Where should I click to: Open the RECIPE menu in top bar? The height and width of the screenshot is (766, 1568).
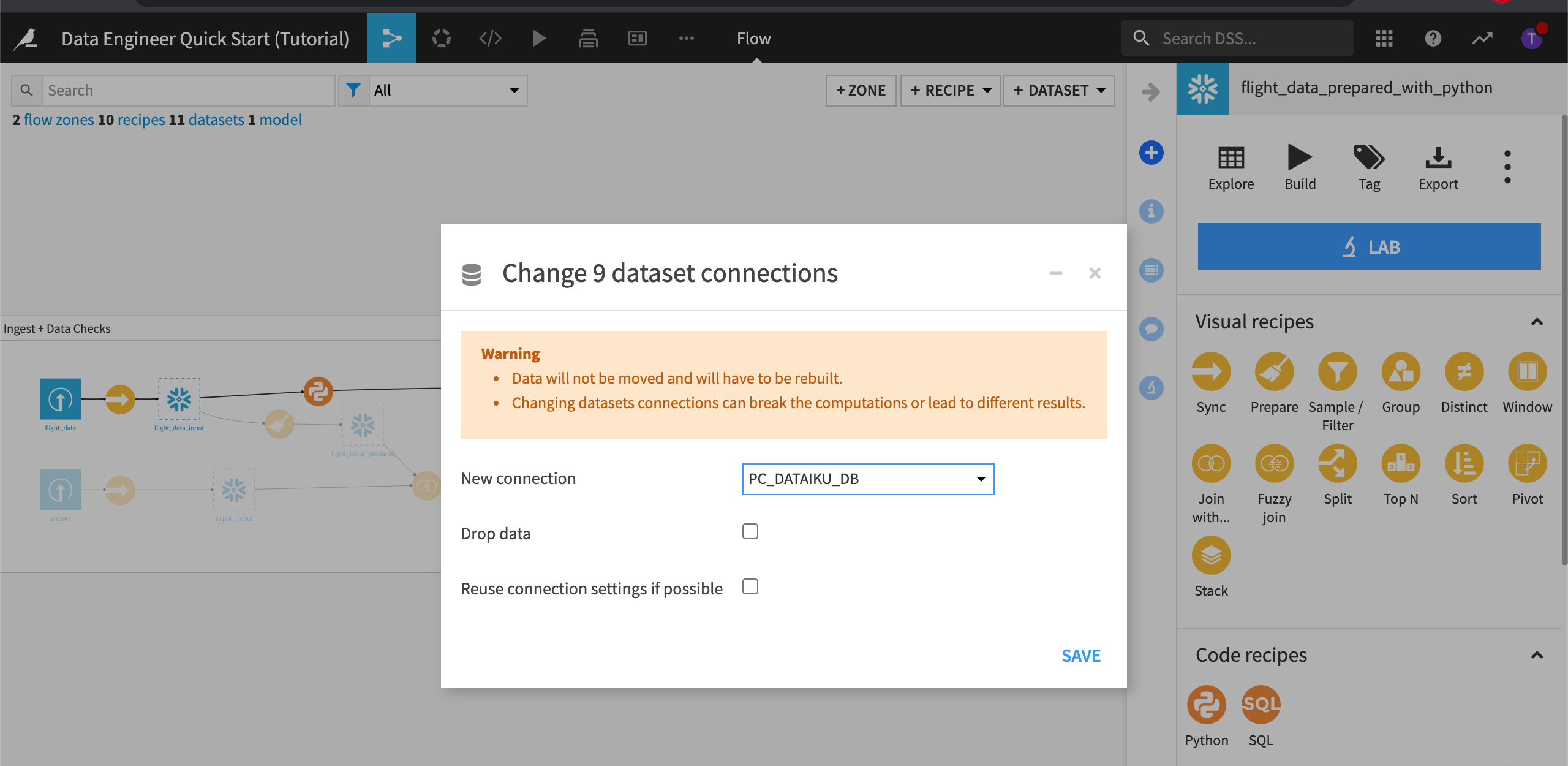point(950,89)
